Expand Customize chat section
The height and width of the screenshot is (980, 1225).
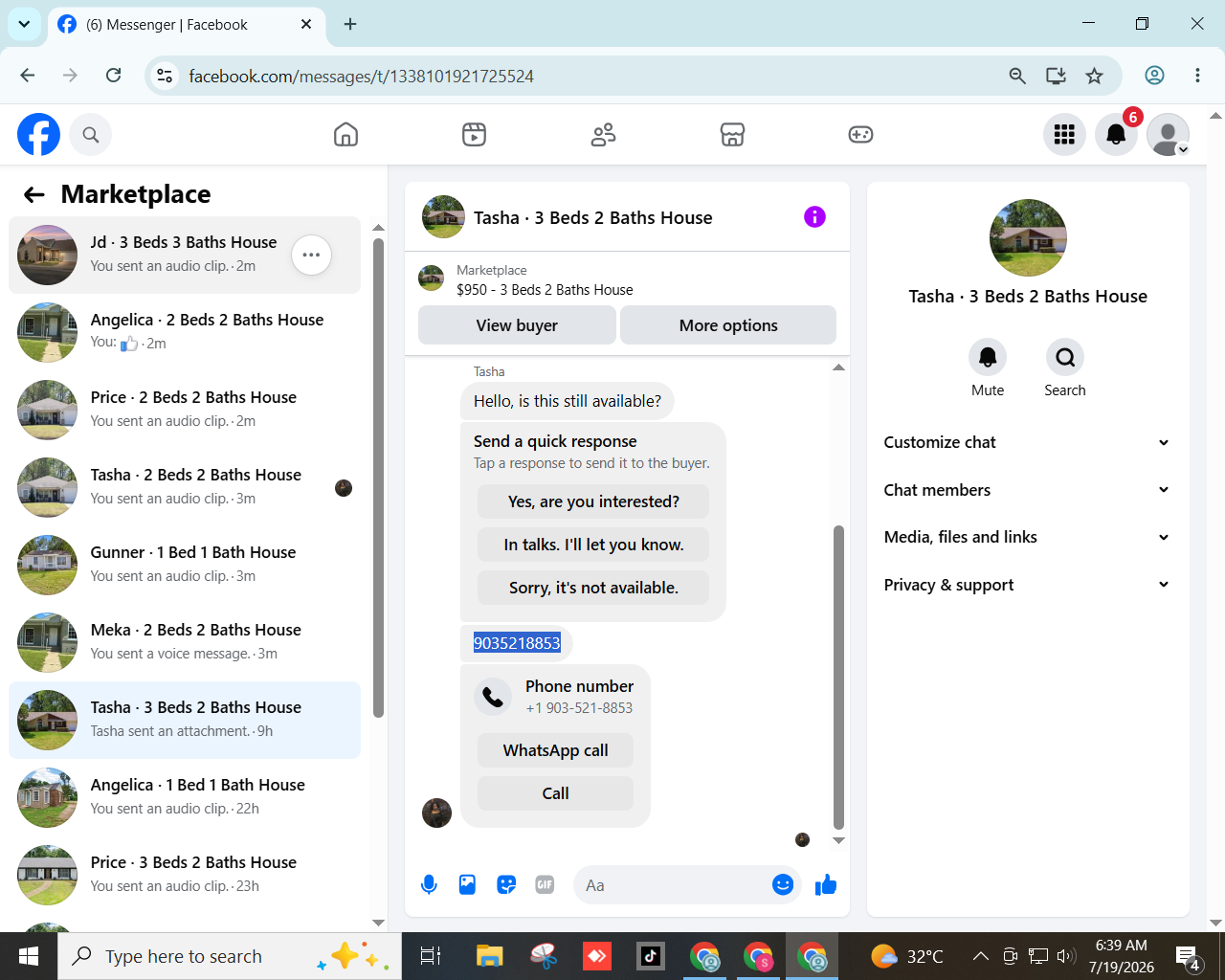pyautogui.click(x=1027, y=442)
